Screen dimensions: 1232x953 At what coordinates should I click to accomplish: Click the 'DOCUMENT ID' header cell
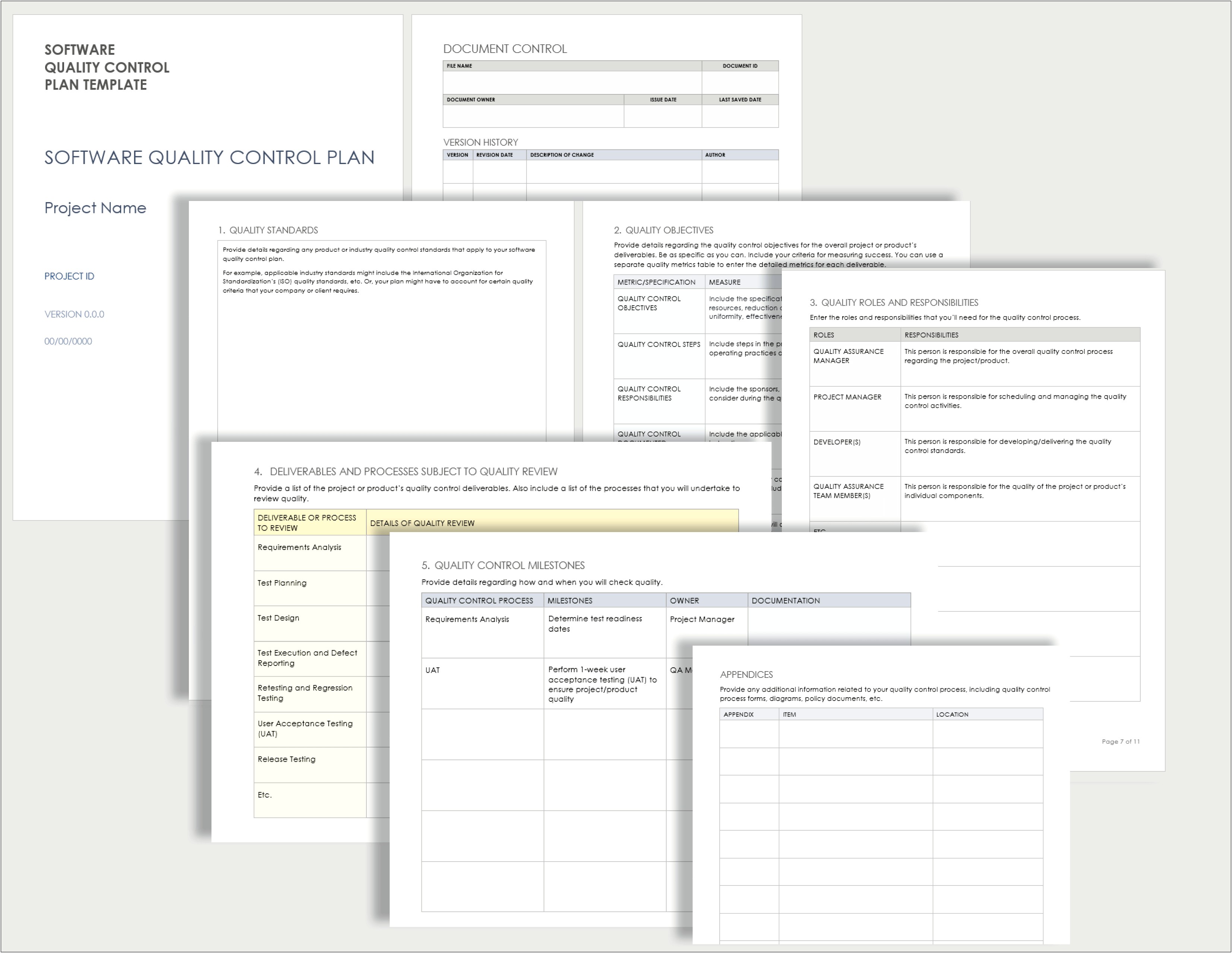click(740, 66)
